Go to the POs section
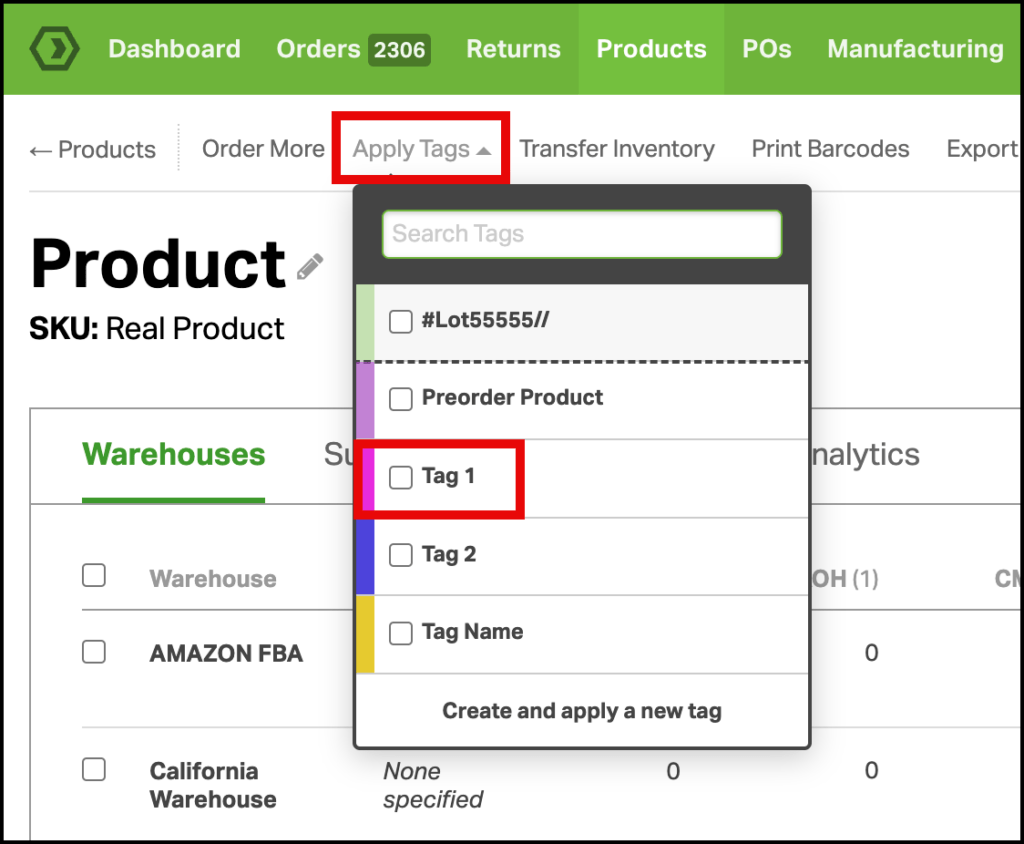1024x844 pixels. click(766, 48)
